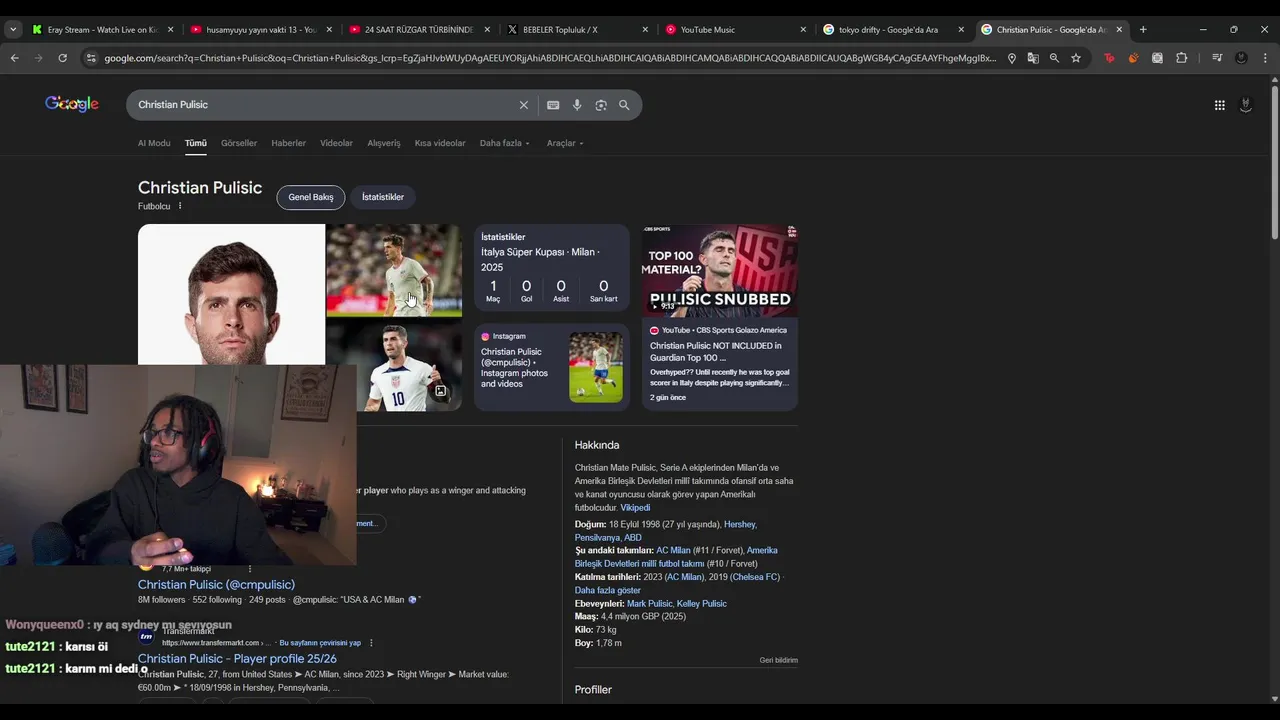Open the Vikipedi link

click(635, 508)
